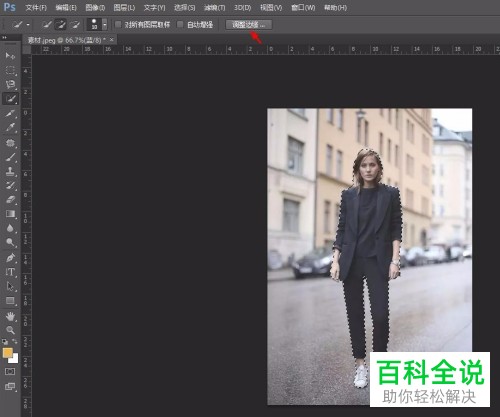Select the Lasso tool

[x=10, y=84]
